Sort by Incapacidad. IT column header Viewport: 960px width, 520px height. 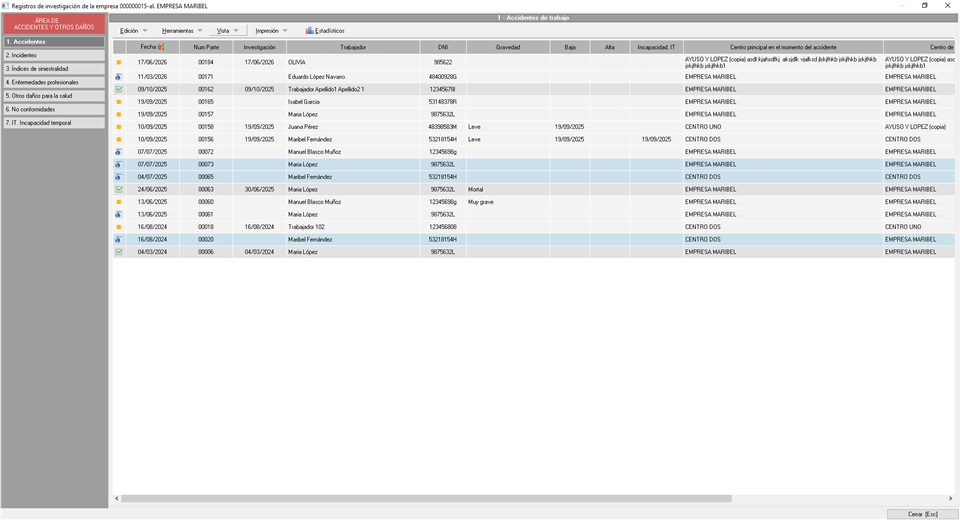(656, 47)
